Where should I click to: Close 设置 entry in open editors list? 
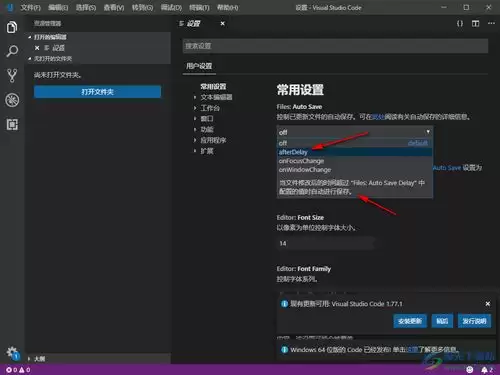point(37,48)
